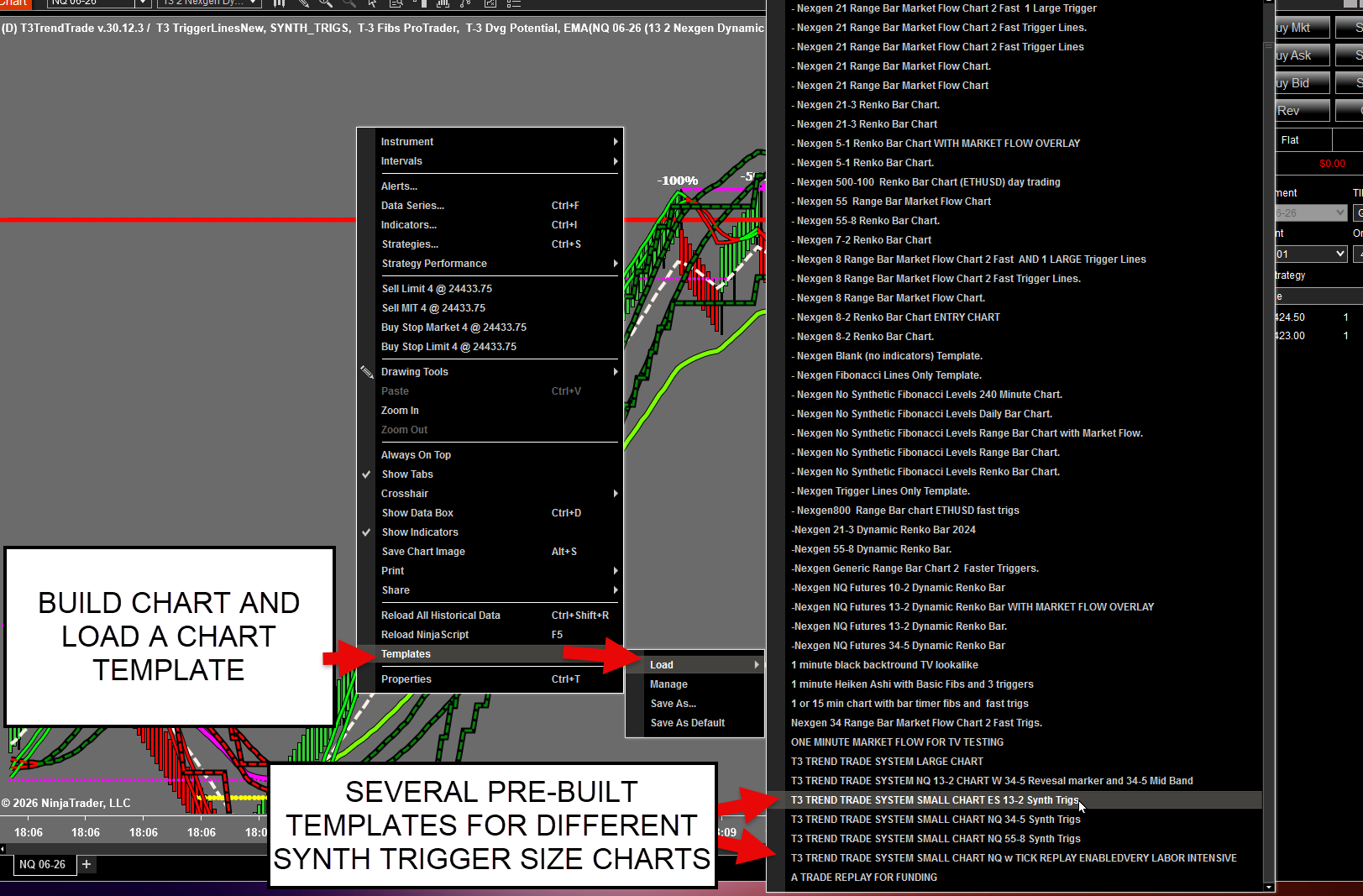Click the scroll-left arrow on chart scrollbar
The height and width of the screenshot is (896, 1363).
[x=3, y=849]
